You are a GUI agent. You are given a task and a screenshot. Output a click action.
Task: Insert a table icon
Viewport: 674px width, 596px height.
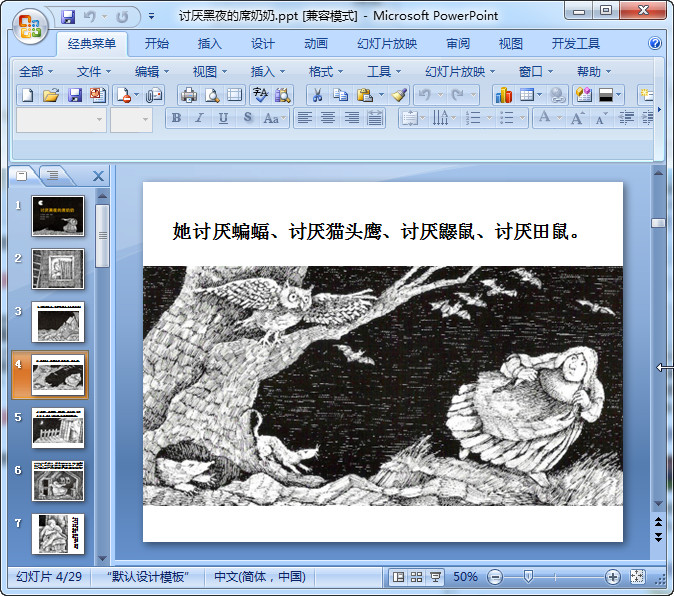[527, 95]
